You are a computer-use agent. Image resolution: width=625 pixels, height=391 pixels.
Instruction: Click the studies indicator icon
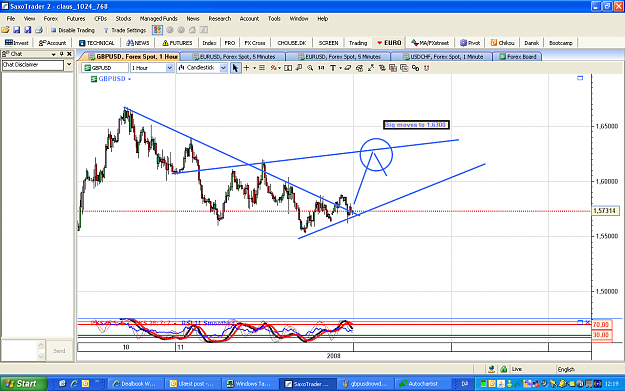(x=273, y=68)
